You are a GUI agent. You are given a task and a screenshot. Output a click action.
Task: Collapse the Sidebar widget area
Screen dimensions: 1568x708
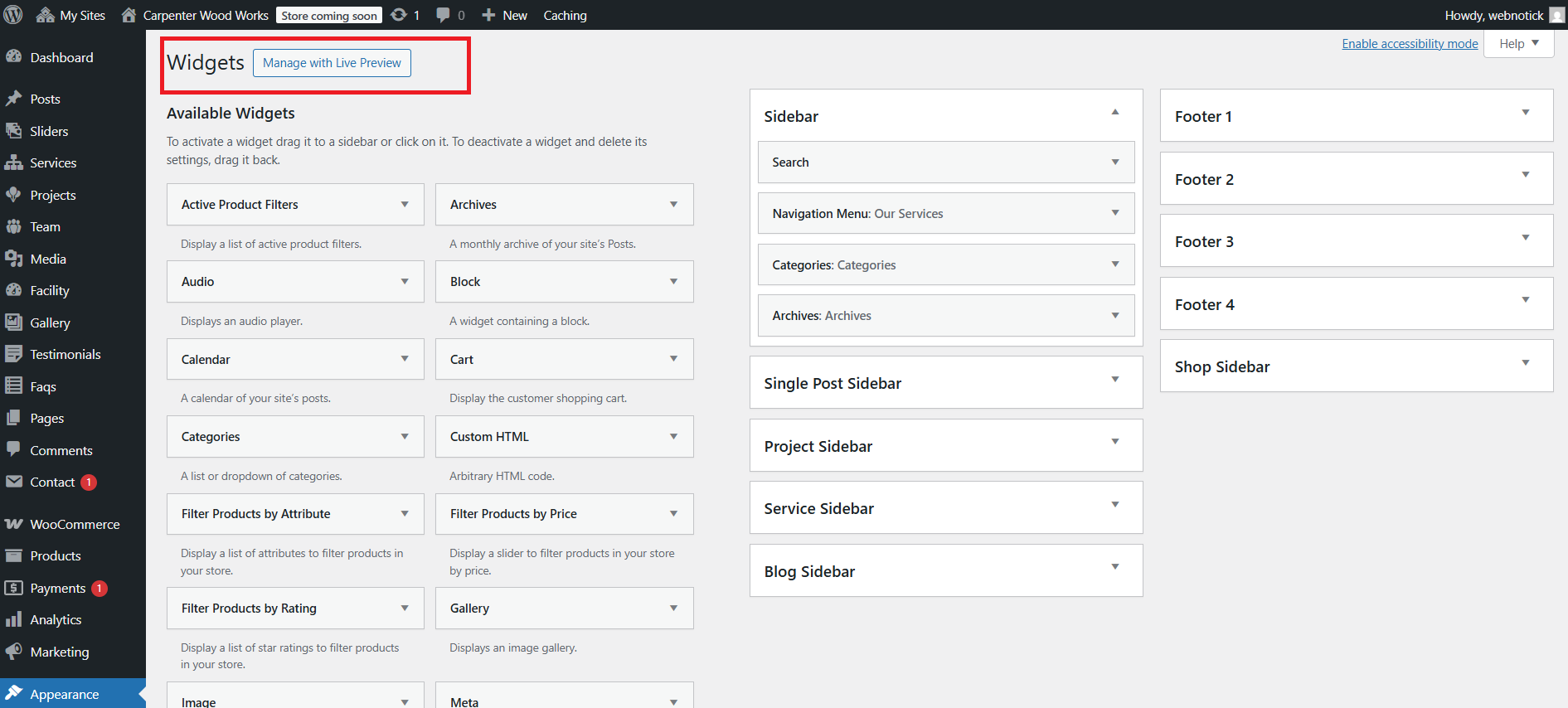(1115, 113)
